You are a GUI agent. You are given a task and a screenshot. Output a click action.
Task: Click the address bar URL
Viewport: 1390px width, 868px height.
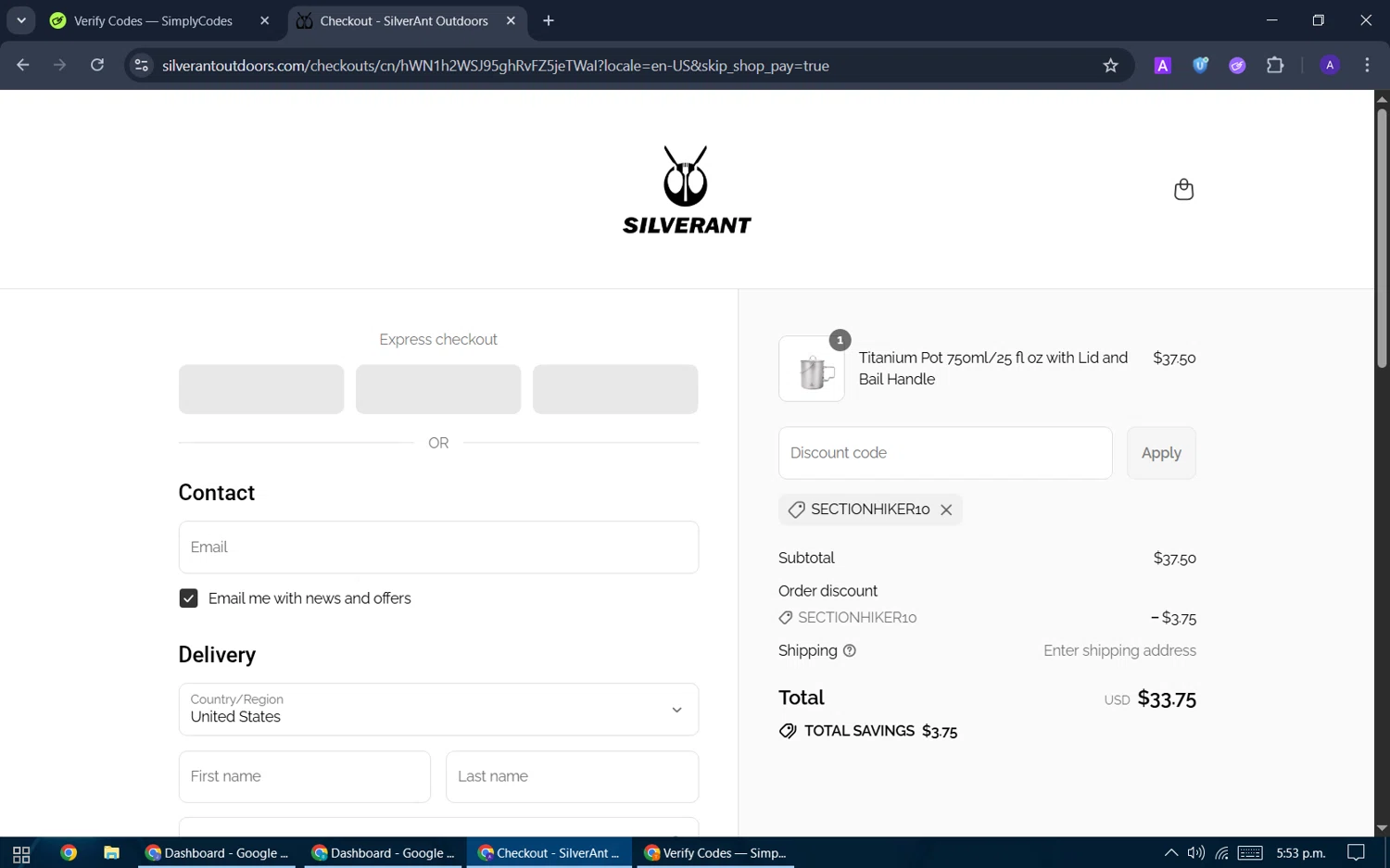[496, 66]
